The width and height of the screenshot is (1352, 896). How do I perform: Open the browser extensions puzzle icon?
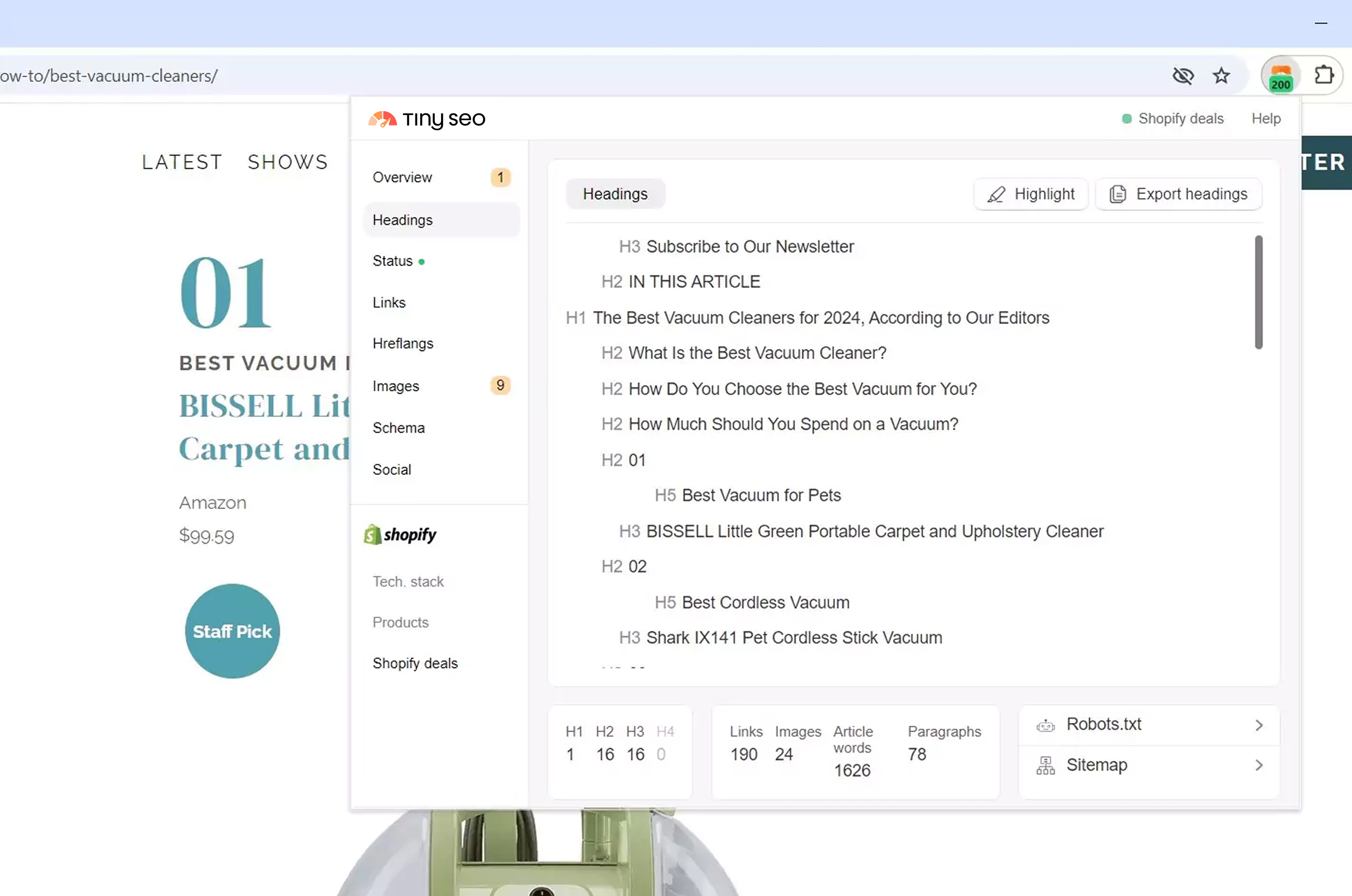click(x=1324, y=75)
